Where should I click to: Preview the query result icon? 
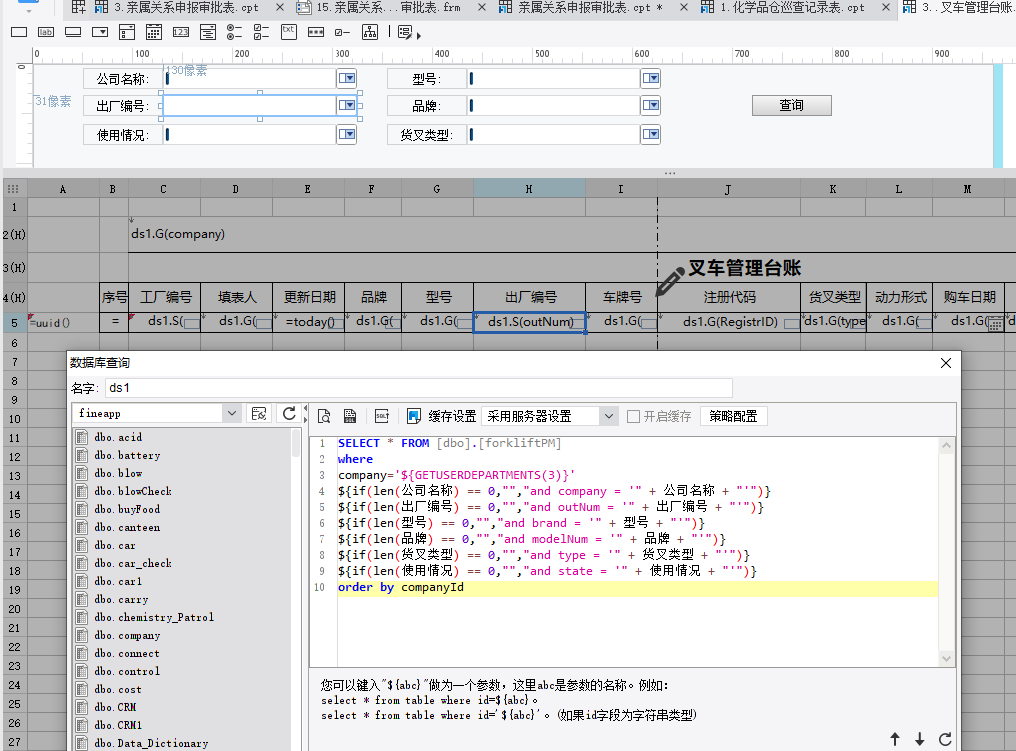324,416
